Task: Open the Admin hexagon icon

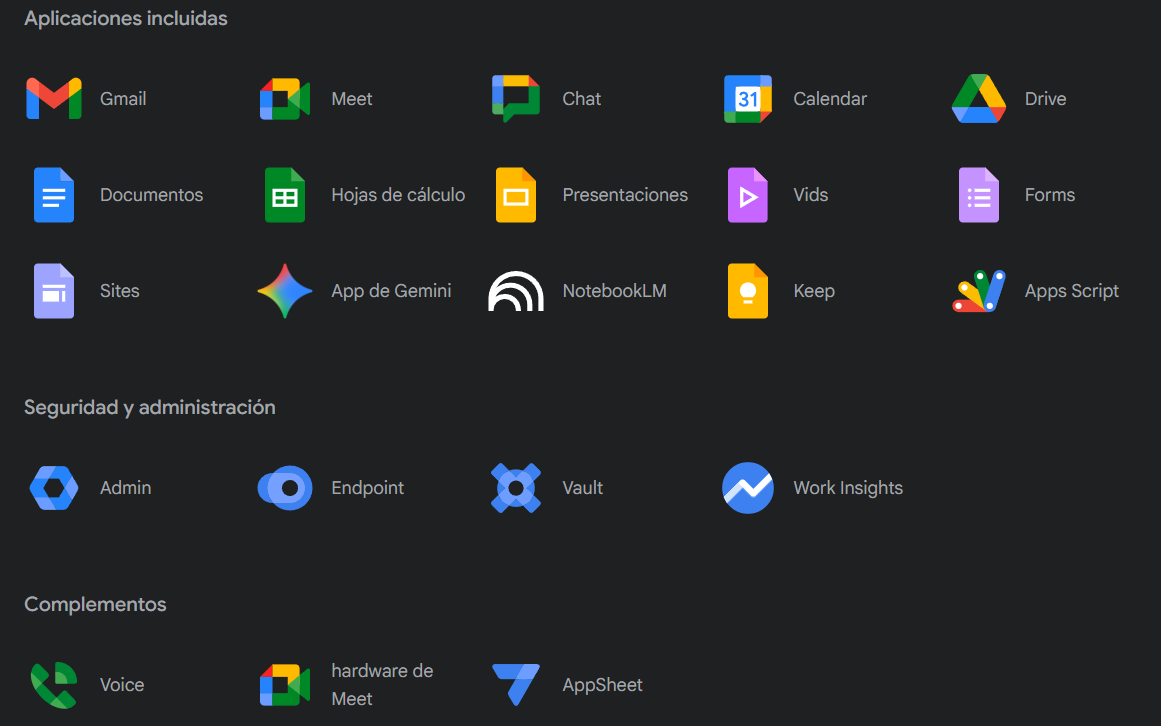Action: point(53,488)
